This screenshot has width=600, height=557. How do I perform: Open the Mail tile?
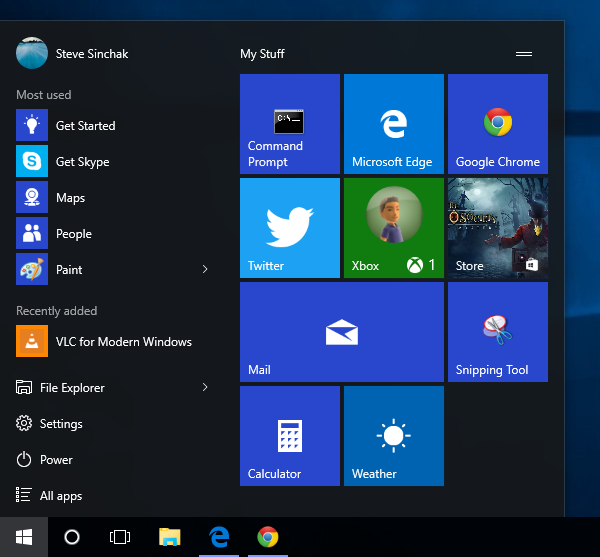click(x=341, y=332)
